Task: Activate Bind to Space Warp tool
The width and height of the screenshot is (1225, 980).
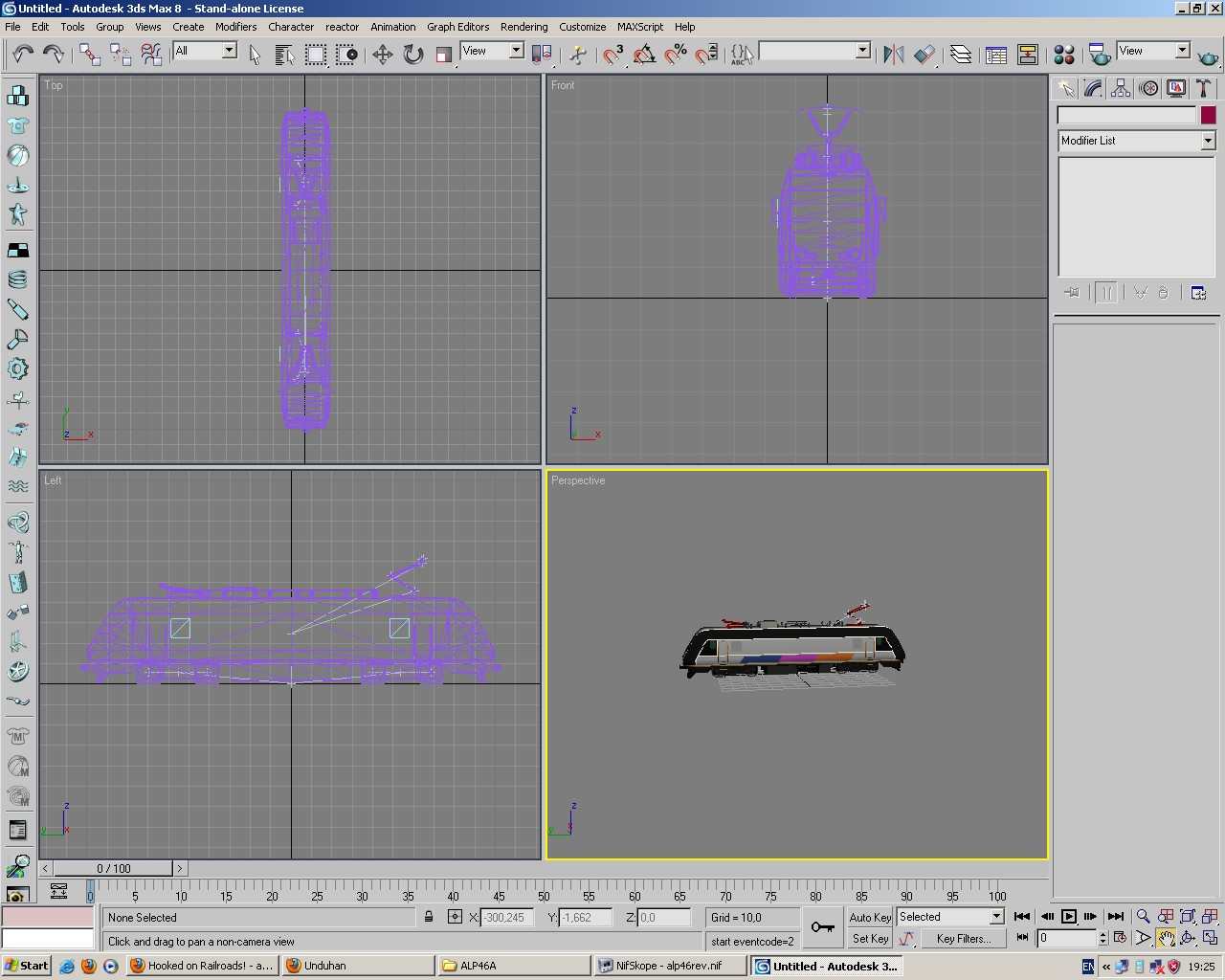Action: pyautogui.click(x=151, y=54)
